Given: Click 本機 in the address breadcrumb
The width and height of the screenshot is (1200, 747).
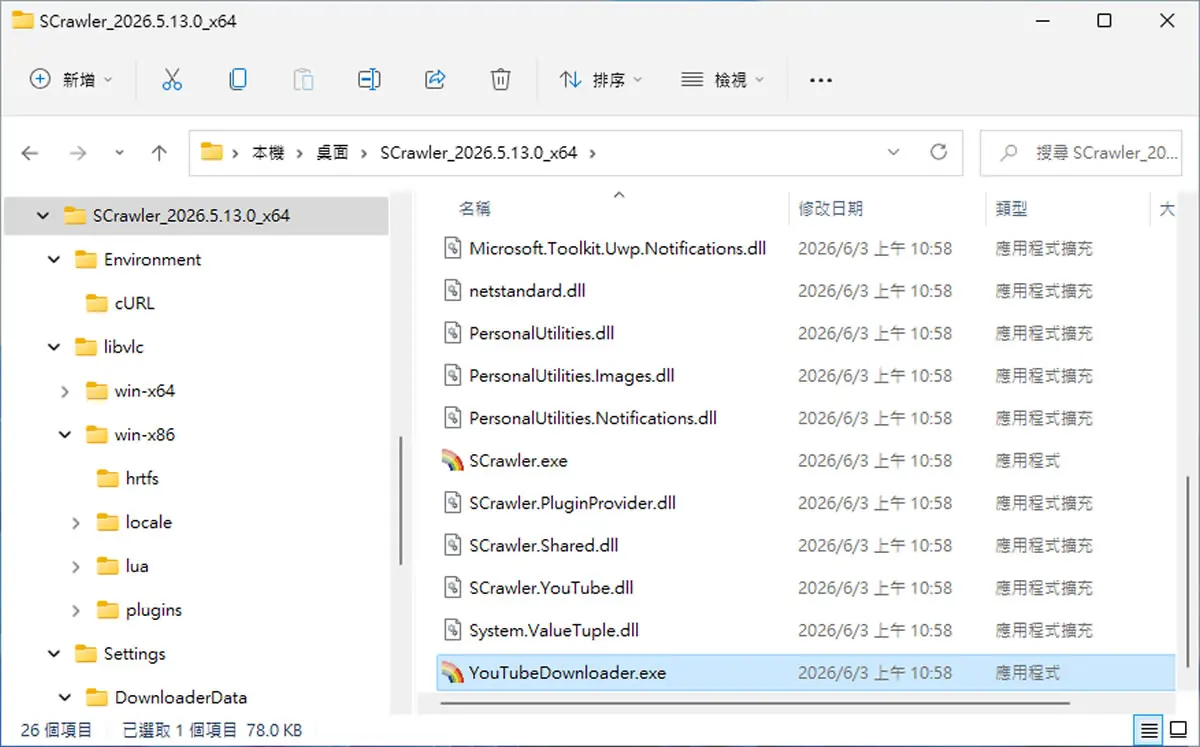Looking at the screenshot, I should 268,153.
